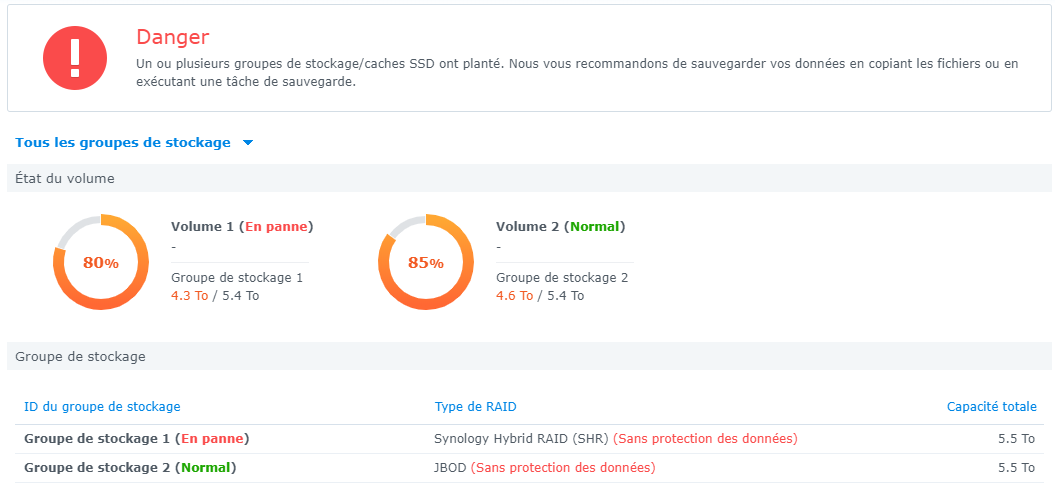
Task: Click the Synology Hybrid RAID (SHR) type cell
Action: coord(521,439)
